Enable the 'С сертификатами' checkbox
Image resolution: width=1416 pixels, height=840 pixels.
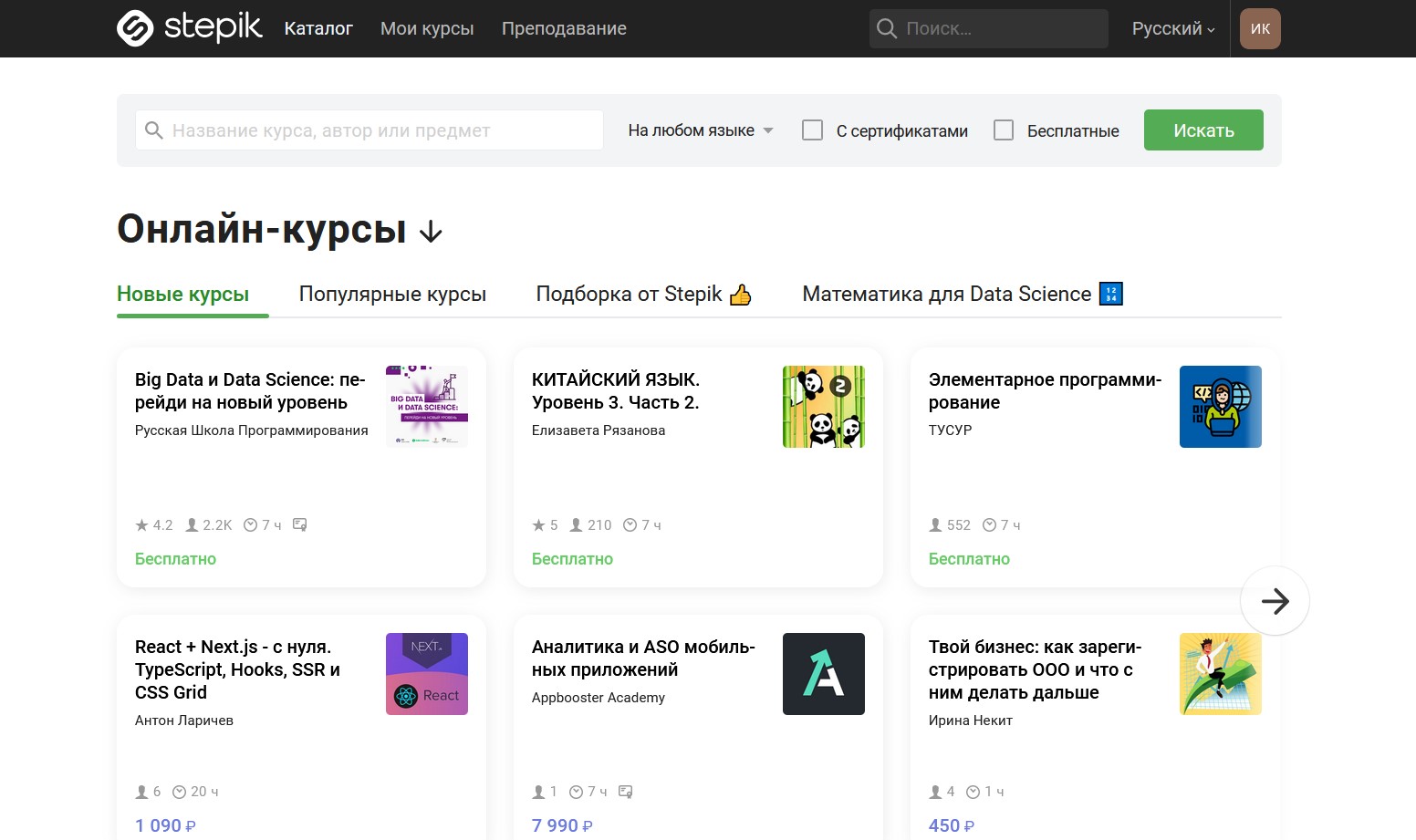[812, 130]
